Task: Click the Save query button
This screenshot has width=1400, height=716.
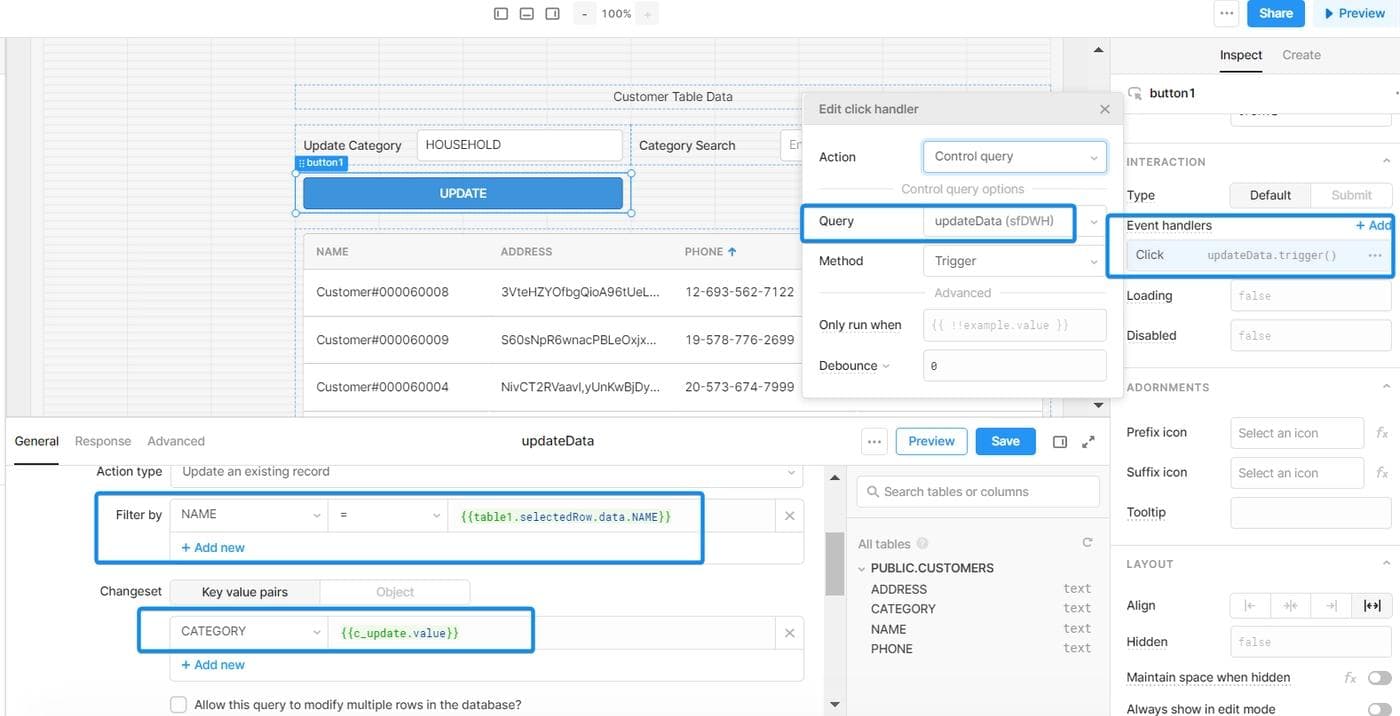Action: pos(1005,441)
